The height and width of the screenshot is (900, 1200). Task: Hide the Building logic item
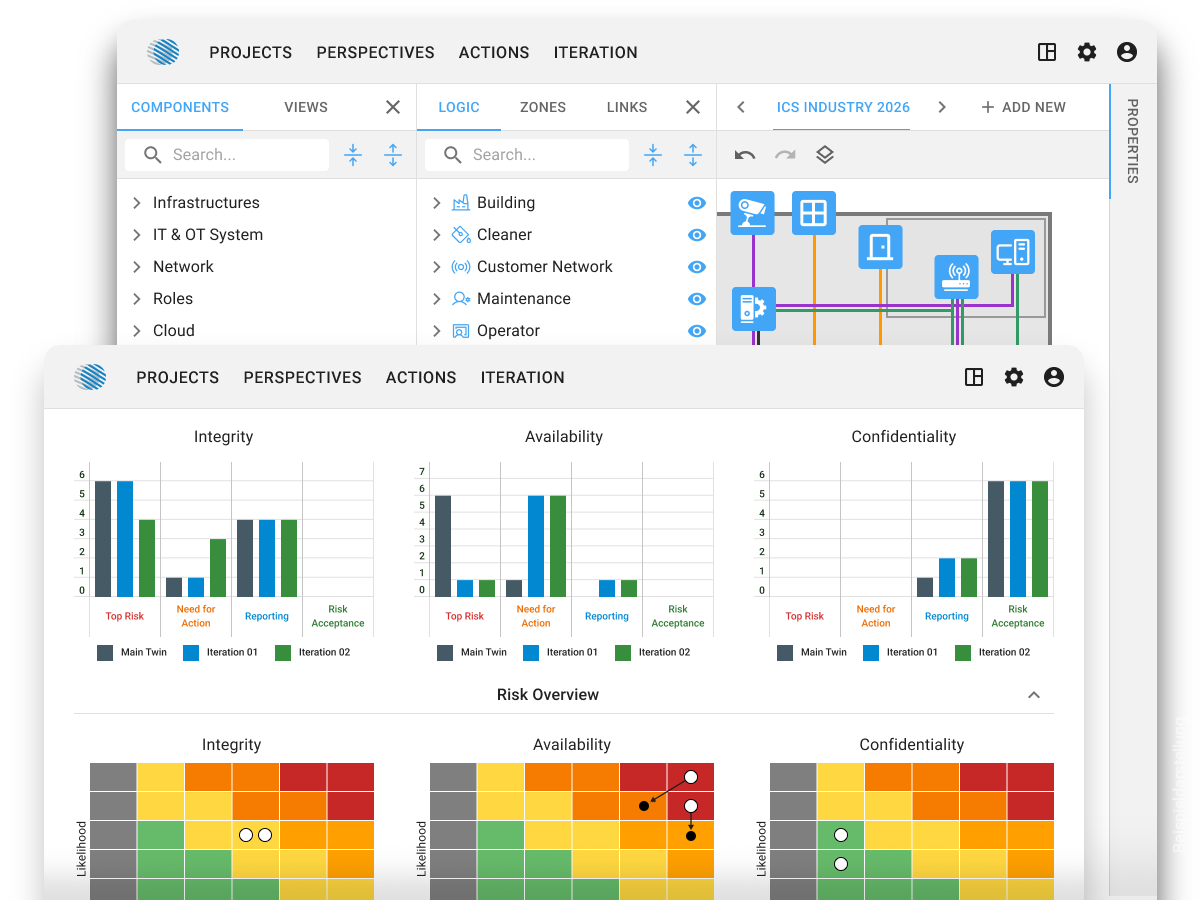(697, 203)
